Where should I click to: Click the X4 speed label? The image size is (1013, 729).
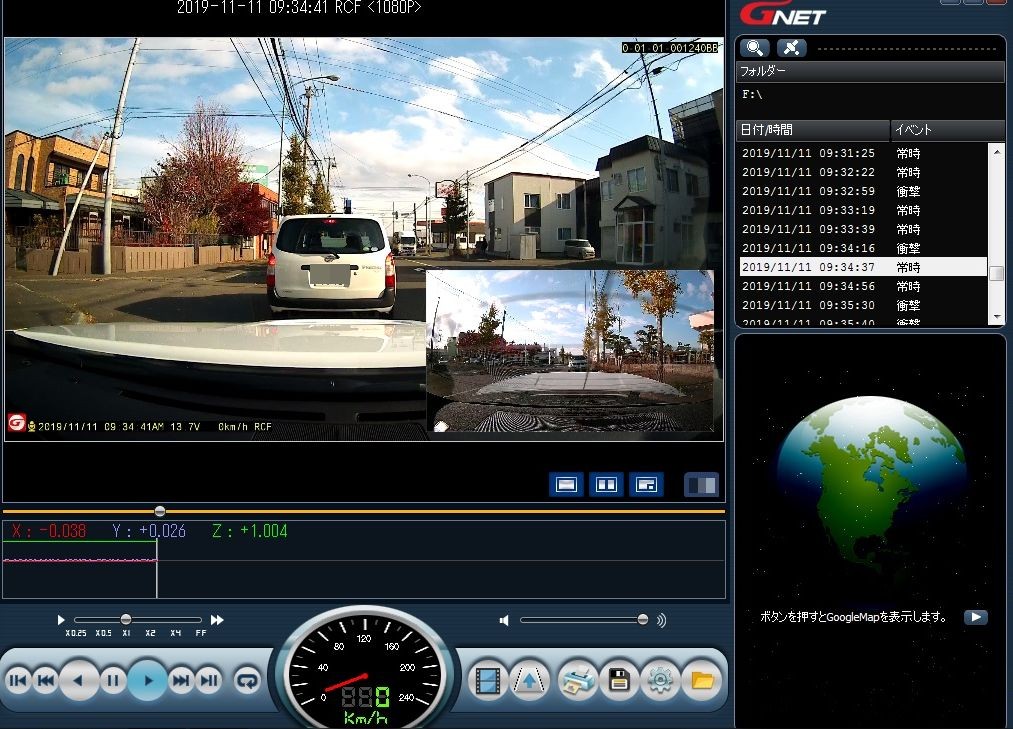176,633
